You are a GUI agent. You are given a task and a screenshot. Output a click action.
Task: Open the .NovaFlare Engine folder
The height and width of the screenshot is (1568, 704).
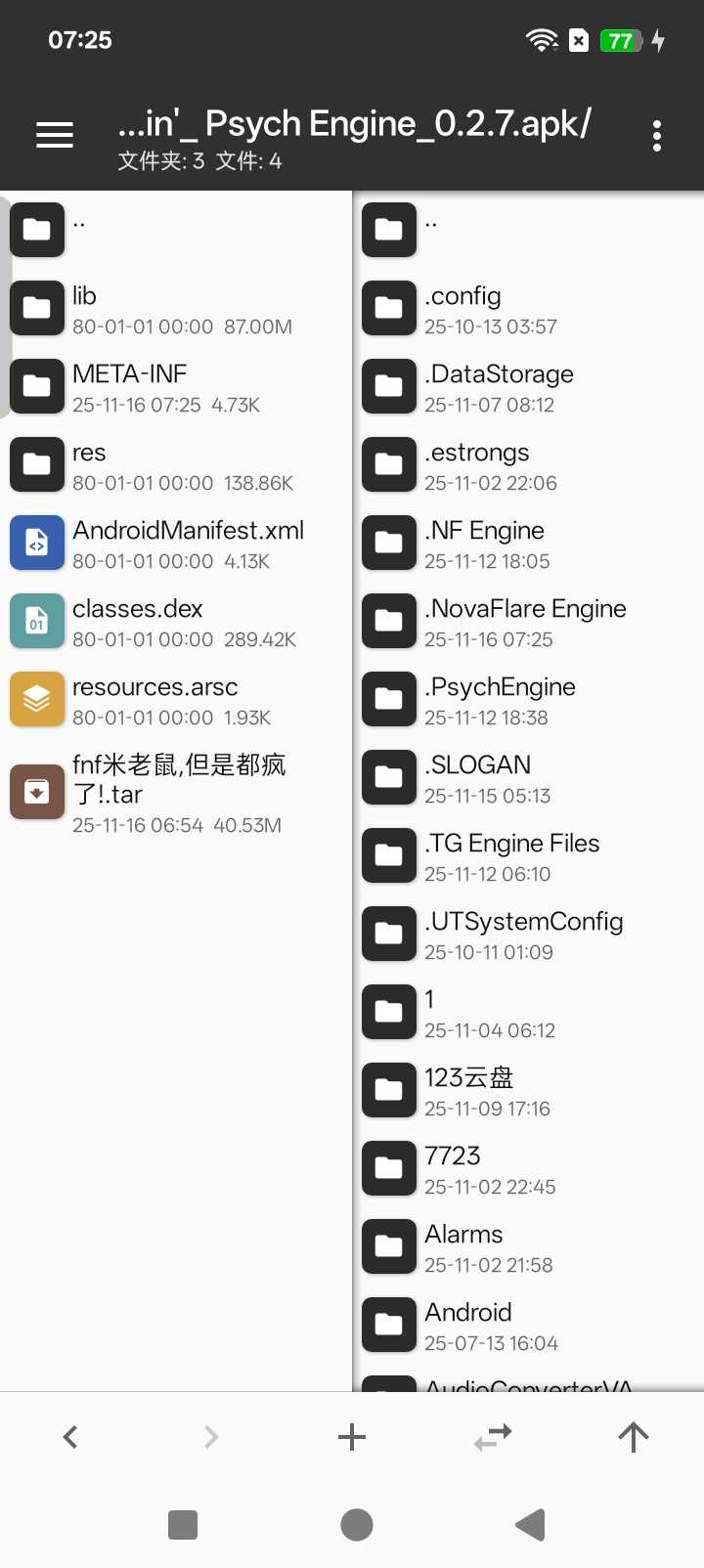coord(526,622)
